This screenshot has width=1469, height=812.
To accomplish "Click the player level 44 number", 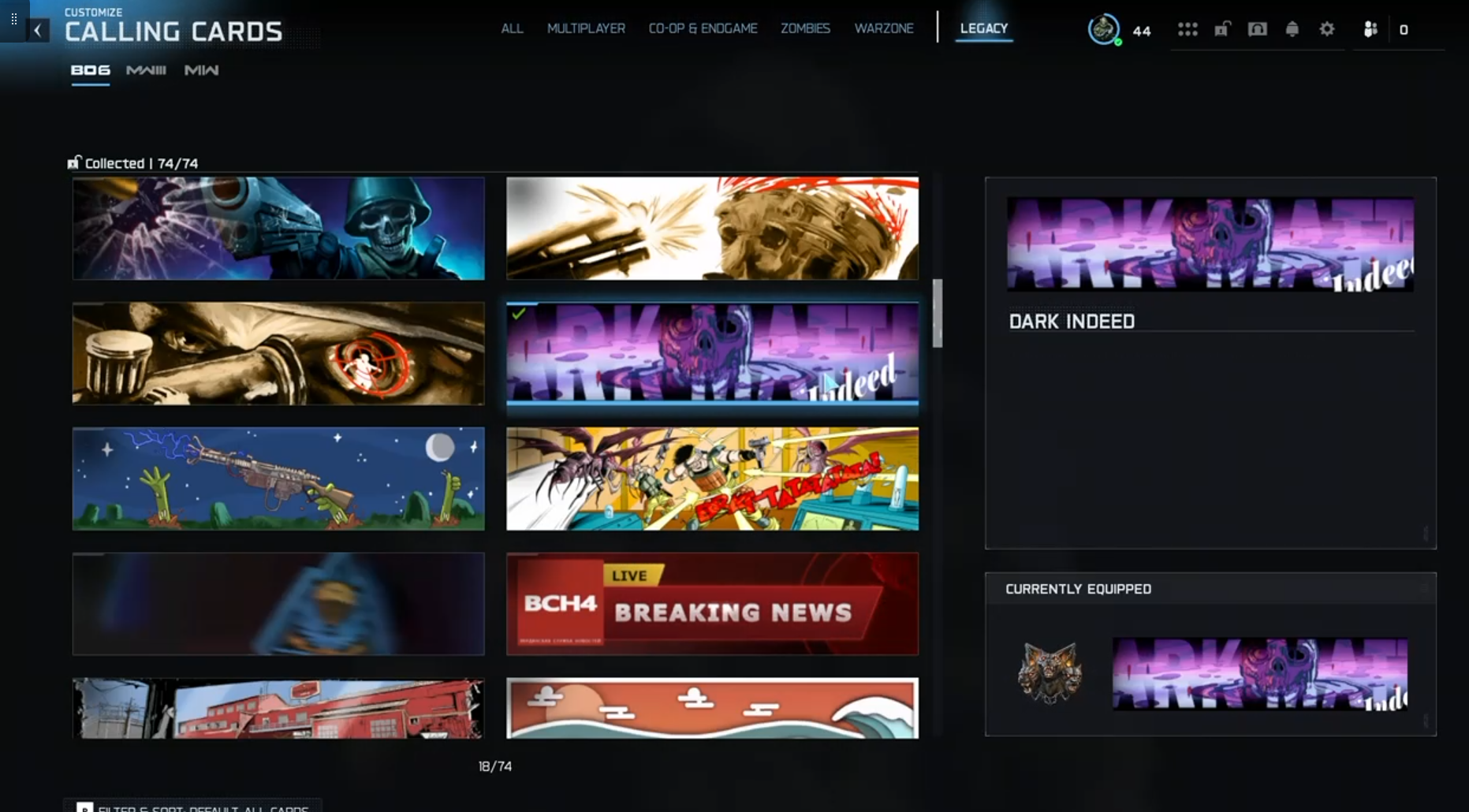I will tap(1142, 31).
